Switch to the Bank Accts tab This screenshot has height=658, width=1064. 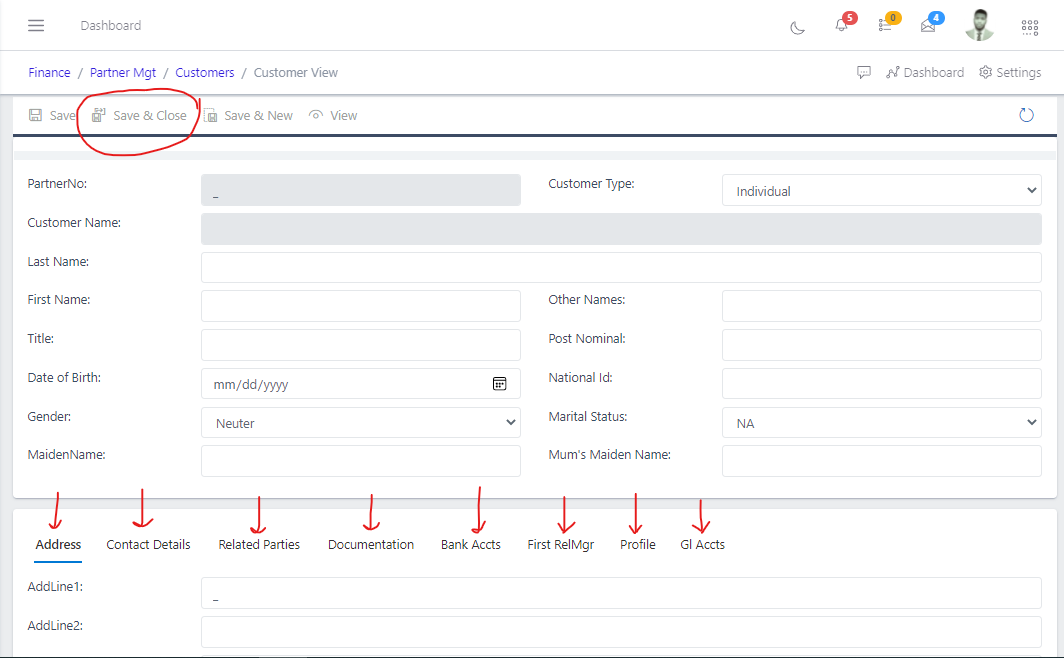(x=470, y=544)
